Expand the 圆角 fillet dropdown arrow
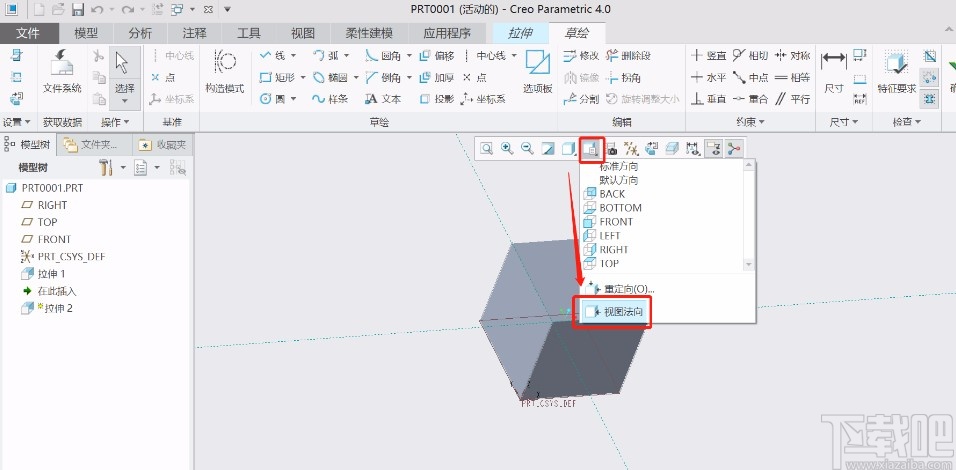This screenshot has height=470, width=956. [408, 55]
